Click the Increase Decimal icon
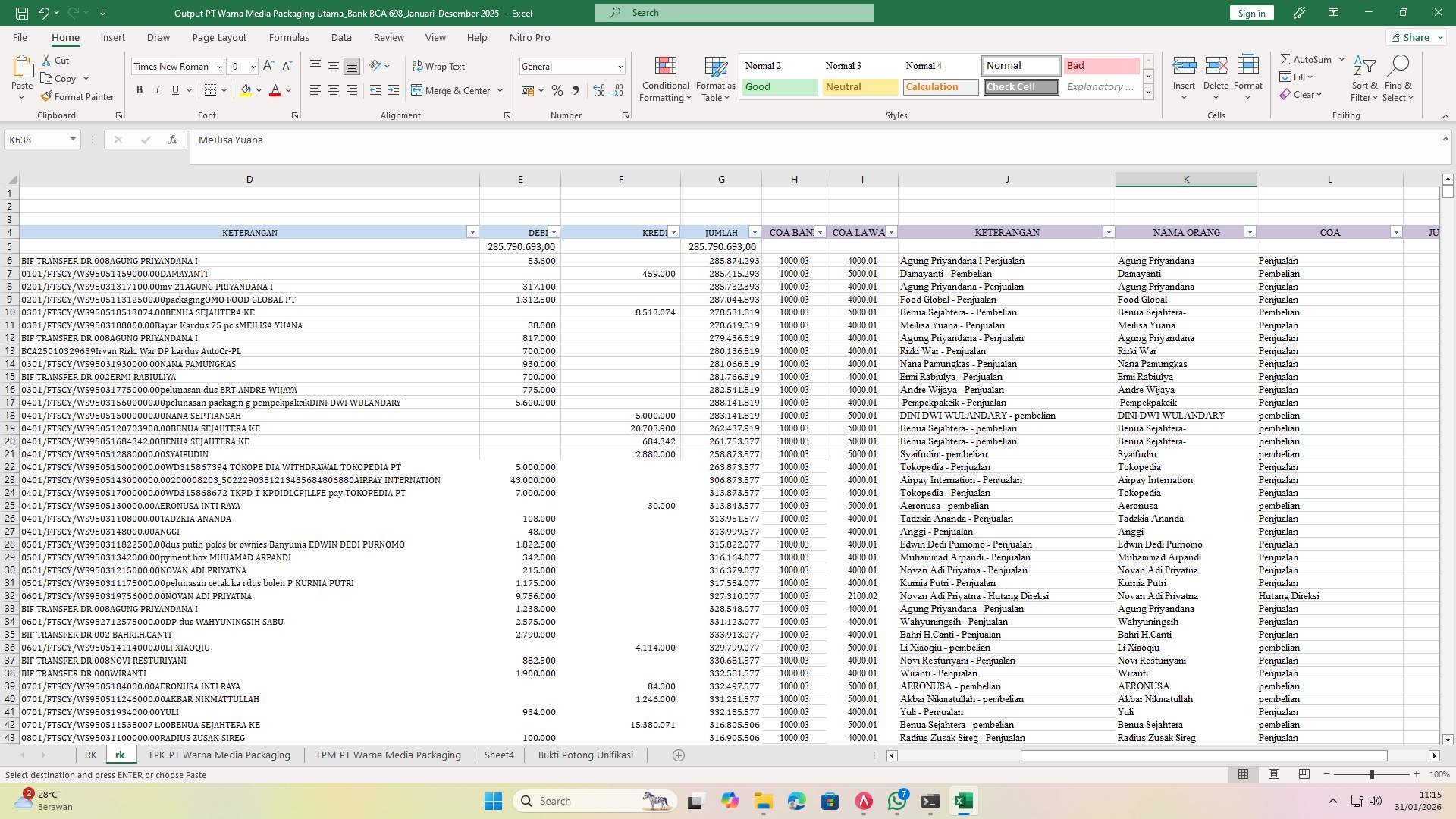This screenshot has height=819, width=1456. pos(598,90)
